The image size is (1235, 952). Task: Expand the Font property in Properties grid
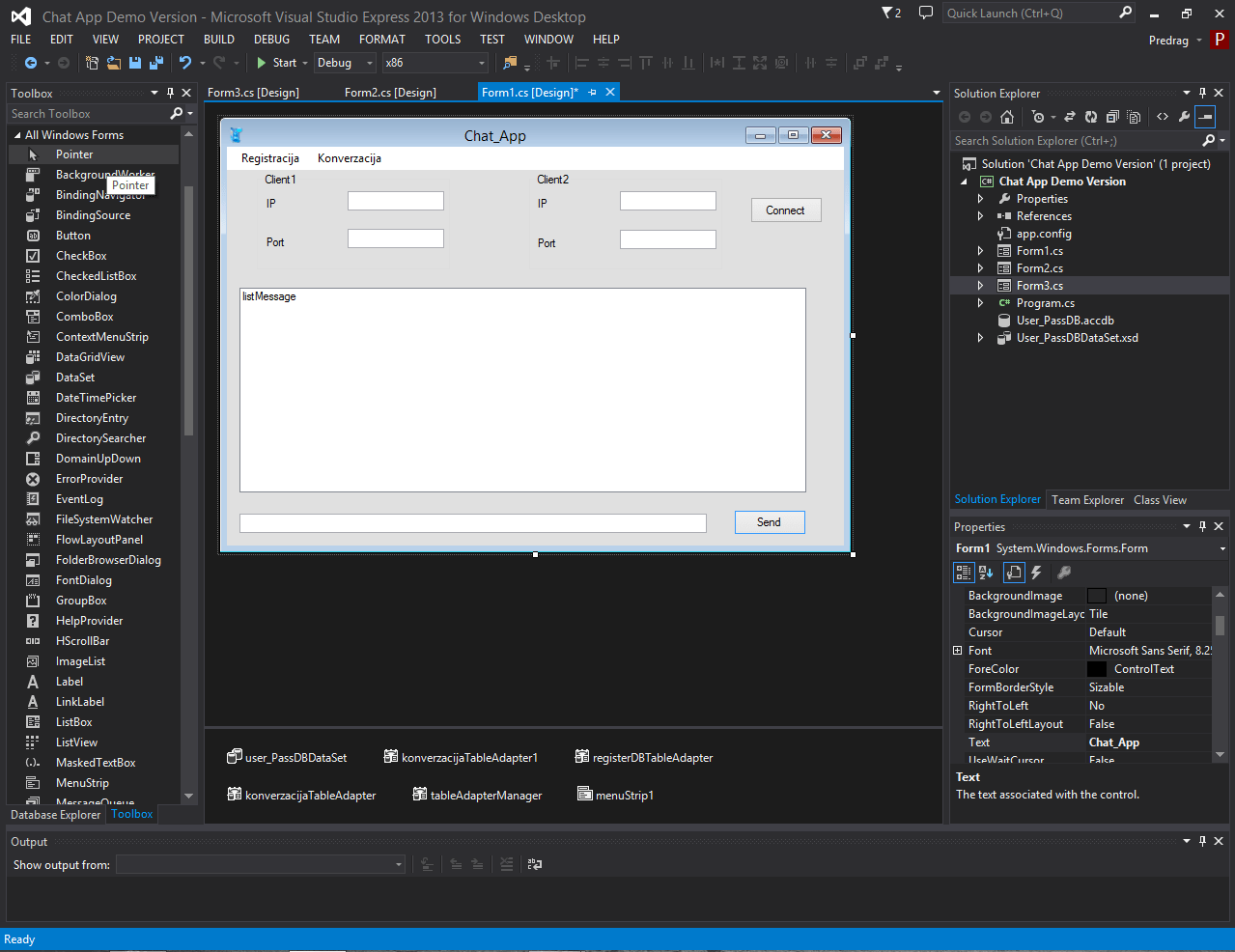[958, 651]
